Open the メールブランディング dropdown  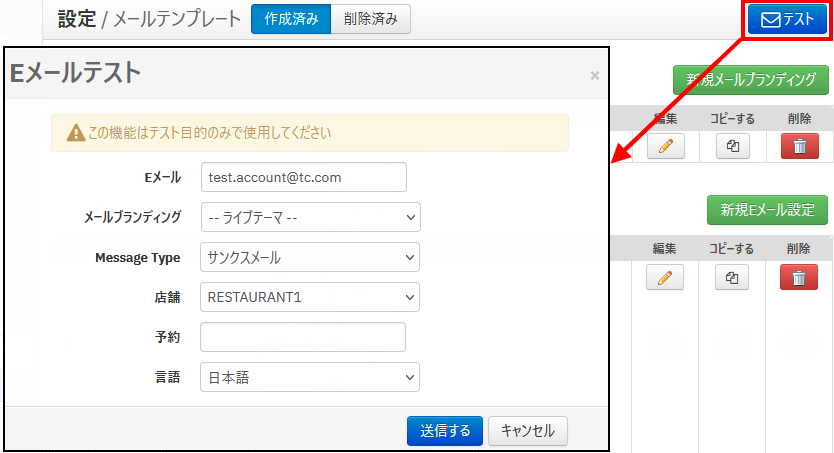(310, 217)
